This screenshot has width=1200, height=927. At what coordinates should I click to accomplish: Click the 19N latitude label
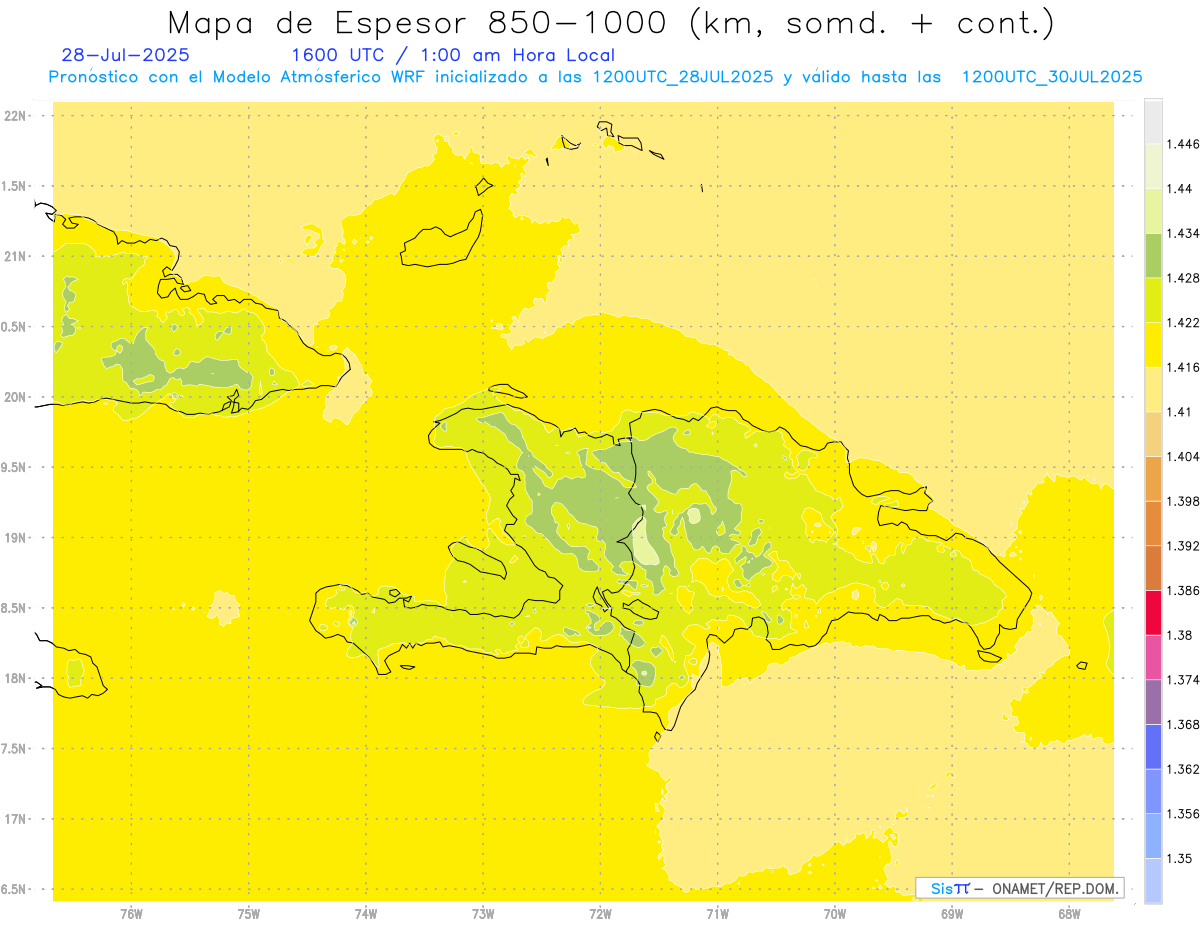click(x=15, y=538)
